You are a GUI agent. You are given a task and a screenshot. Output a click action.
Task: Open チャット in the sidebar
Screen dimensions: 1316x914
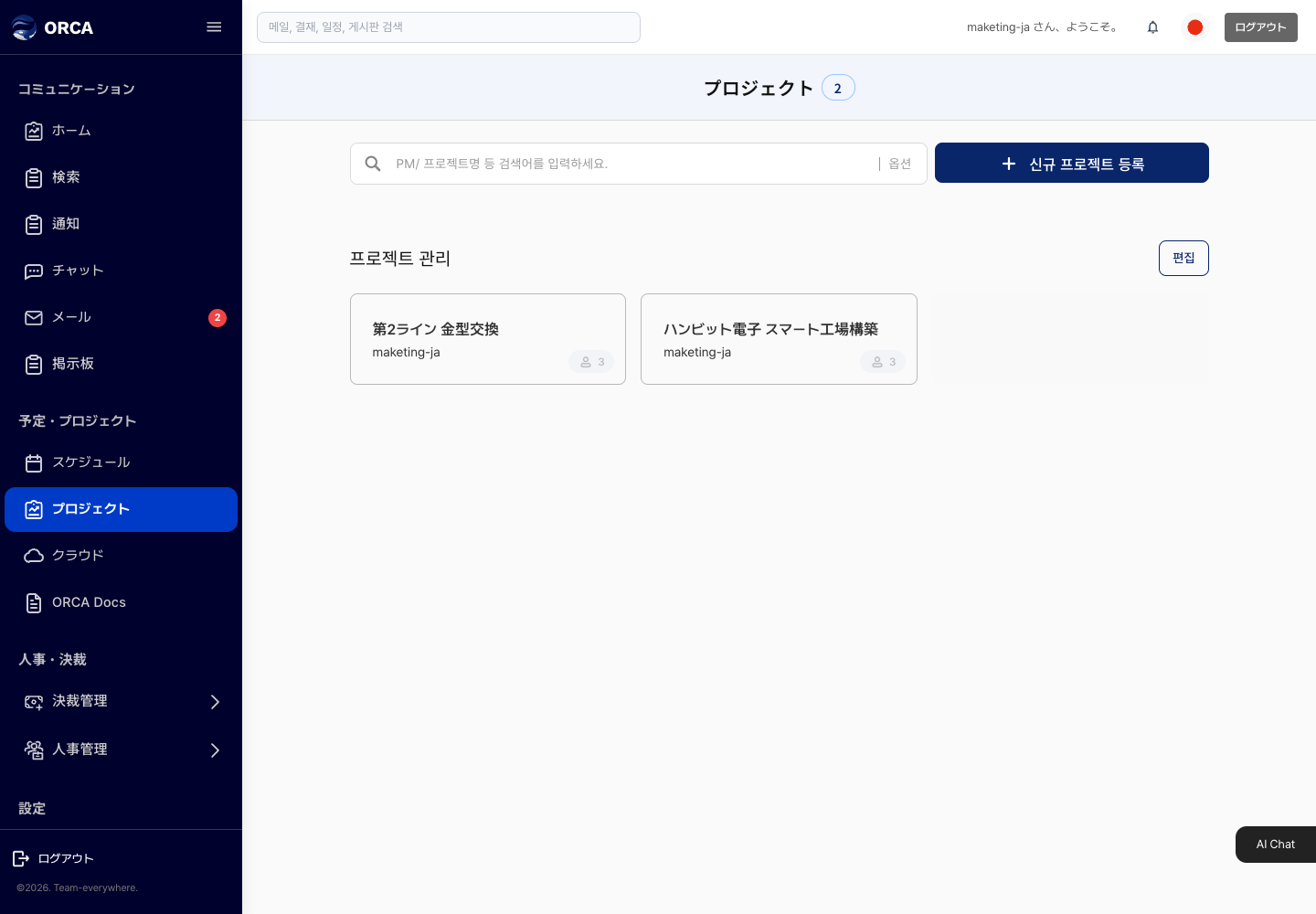coord(121,271)
